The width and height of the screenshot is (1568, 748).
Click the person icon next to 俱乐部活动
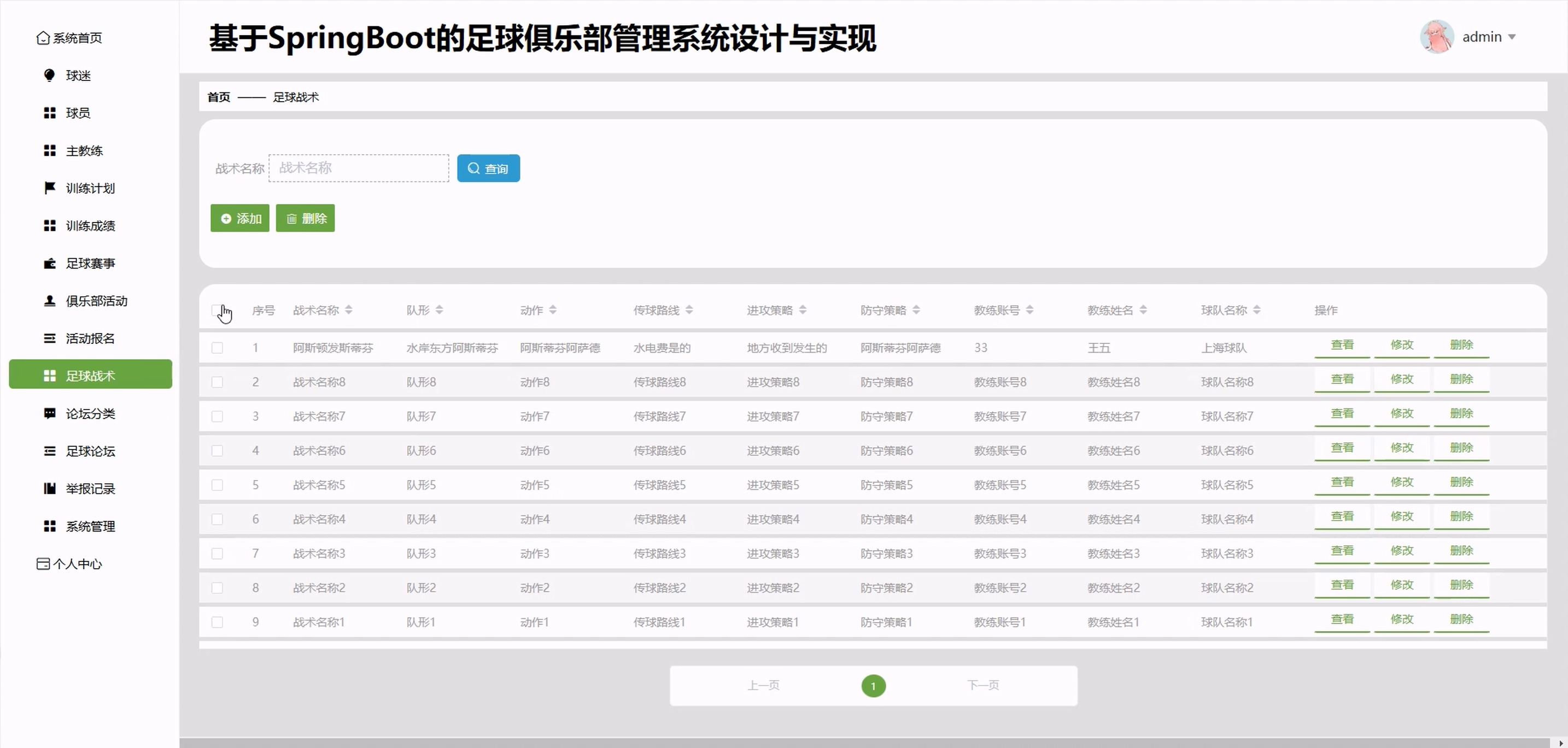point(49,301)
